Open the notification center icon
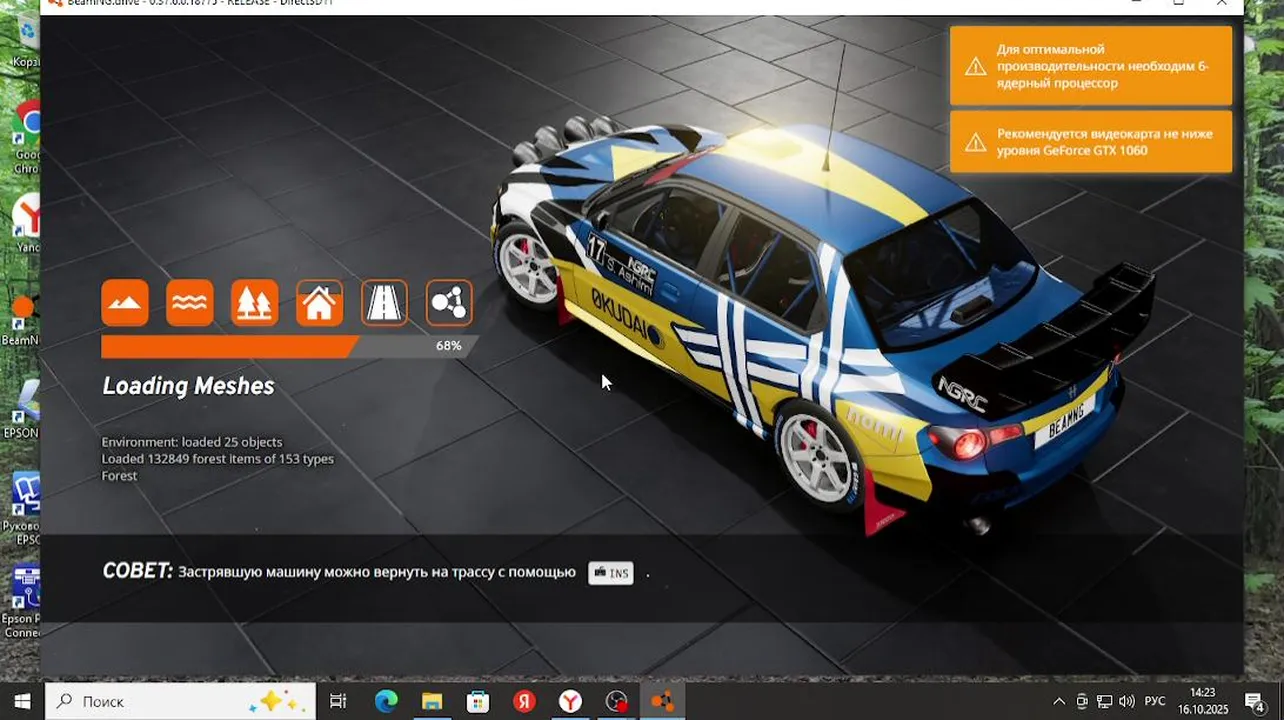This screenshot has height=720, width=1284. point(1254,701)
